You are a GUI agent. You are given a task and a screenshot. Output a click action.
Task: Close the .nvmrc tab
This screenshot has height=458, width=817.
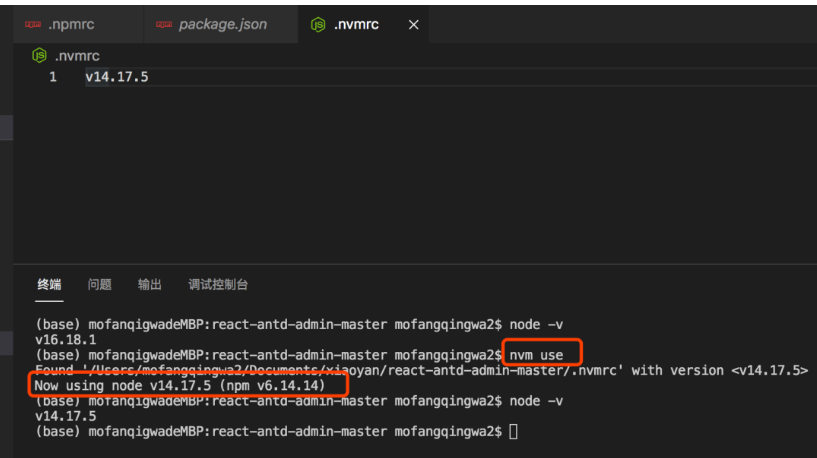413,24
